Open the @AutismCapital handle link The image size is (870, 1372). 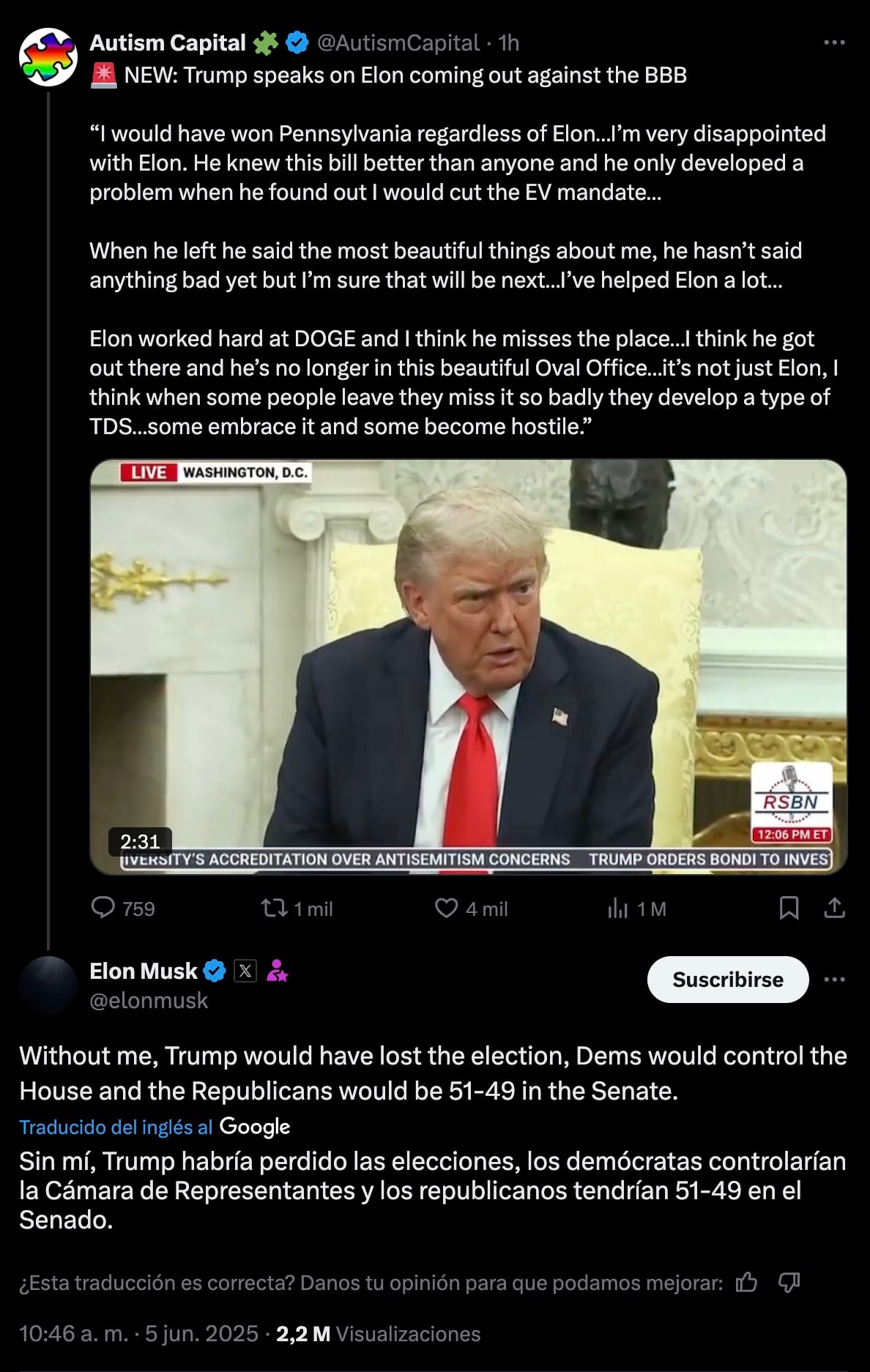(398, 43)
